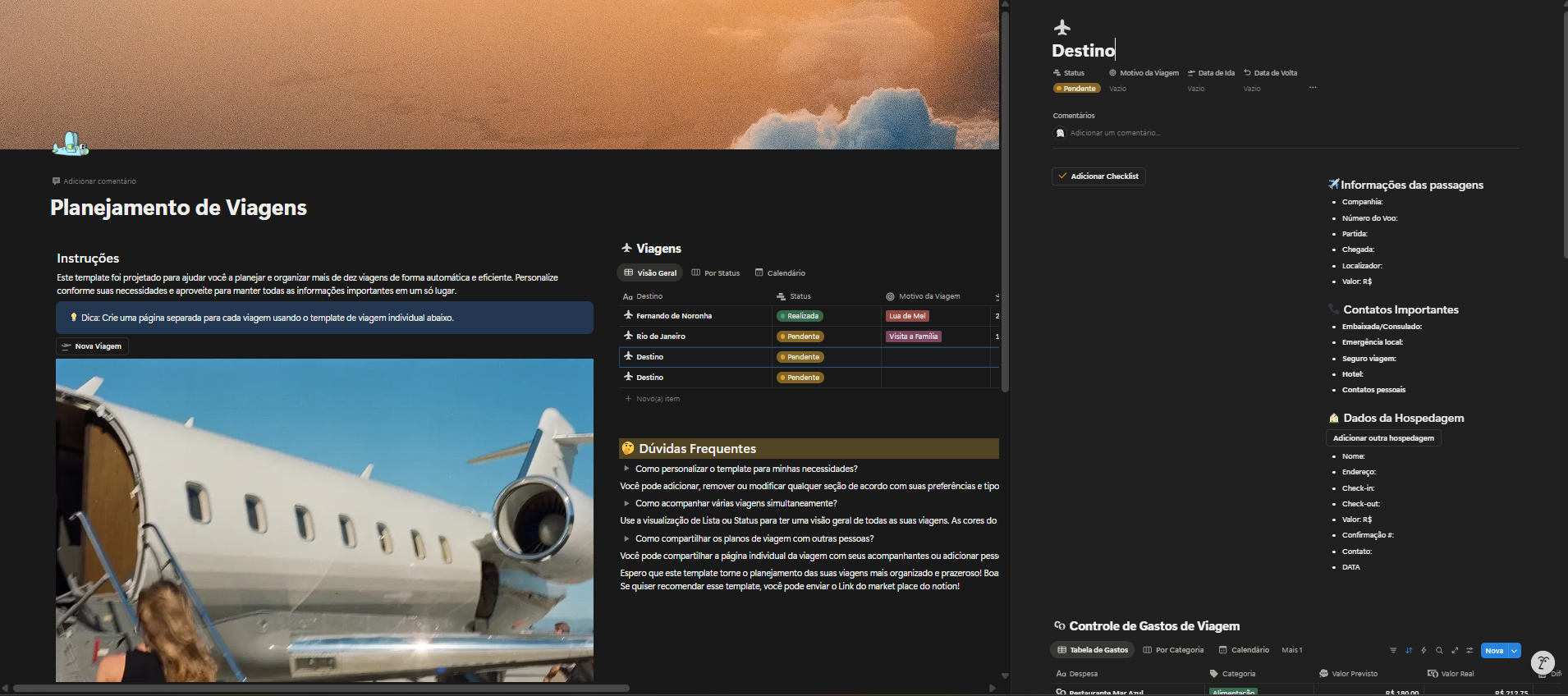Open the filter icon in Controle de Gastos
The width and height of the screenshot is (1568, 696).
click(x=1393, y=650)
